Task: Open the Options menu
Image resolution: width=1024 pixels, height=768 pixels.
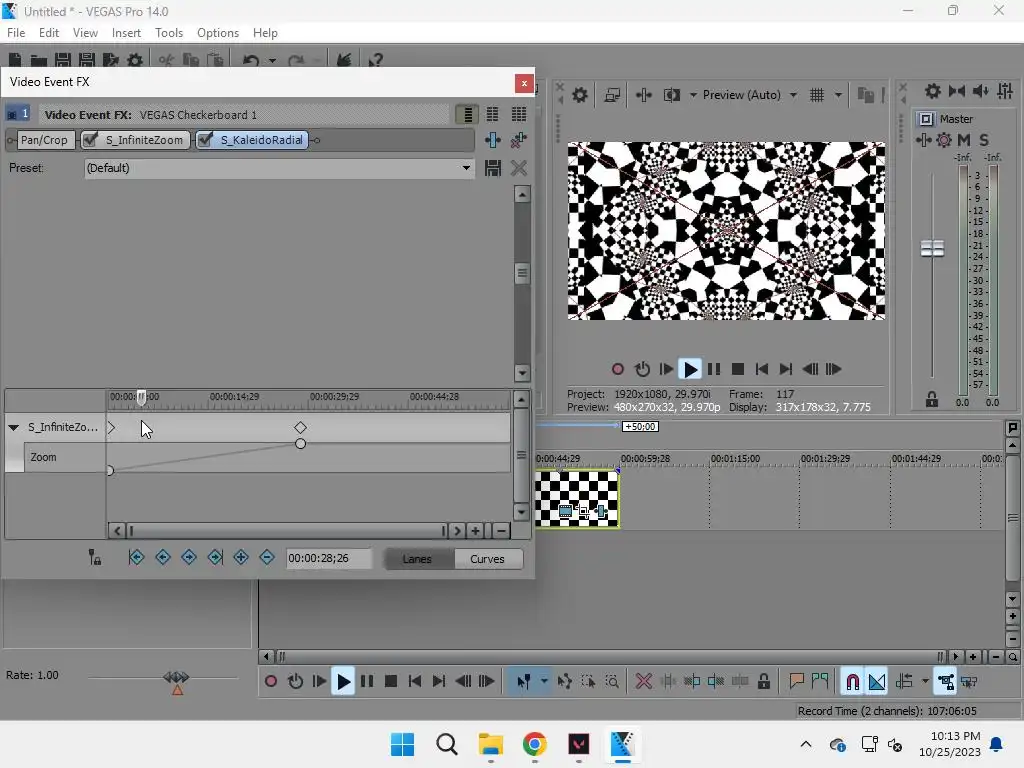Action: click(x=217, y=33)
